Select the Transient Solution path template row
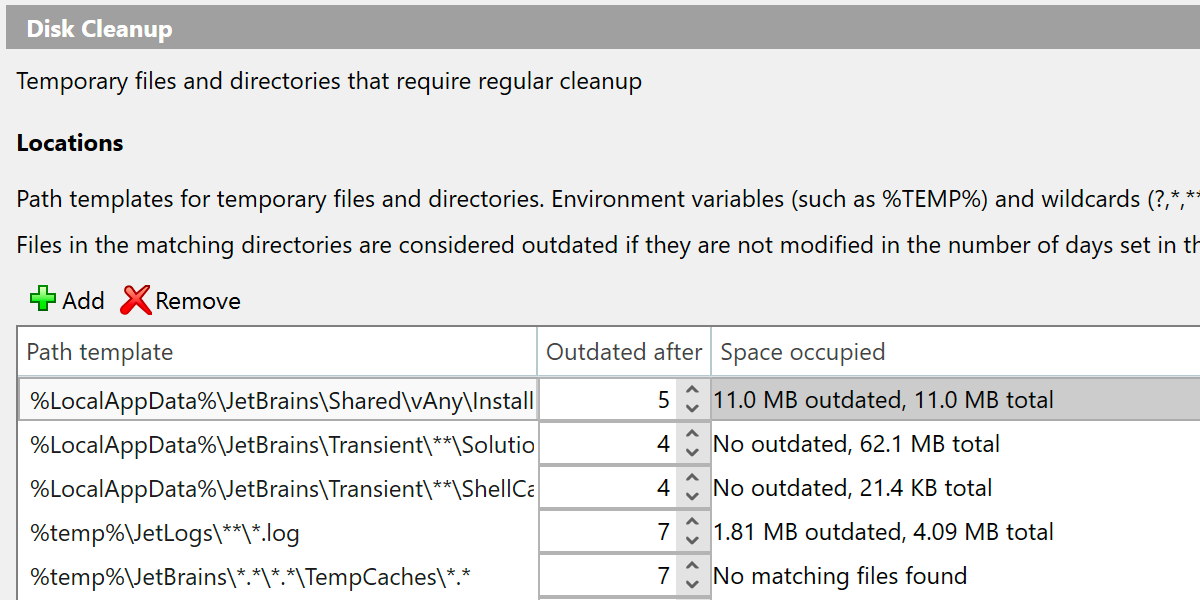The image size is (1200, 600). [x=280, y=444]
